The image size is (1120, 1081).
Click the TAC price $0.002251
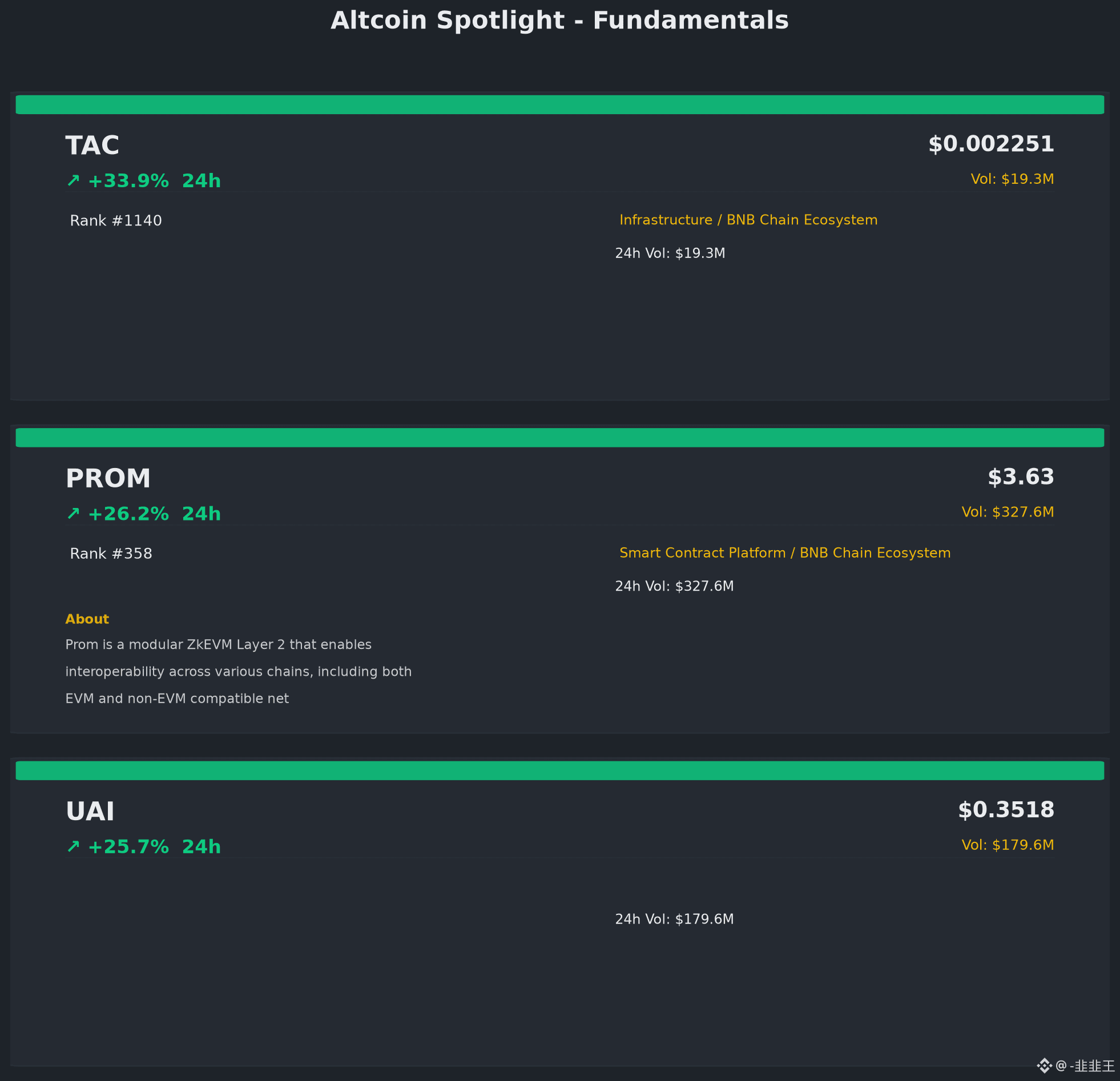tap(992, 144)
